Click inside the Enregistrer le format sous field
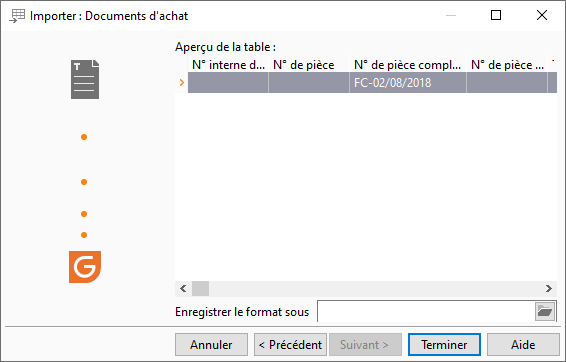This screenshot has width=566, height=362. point(426,311)
